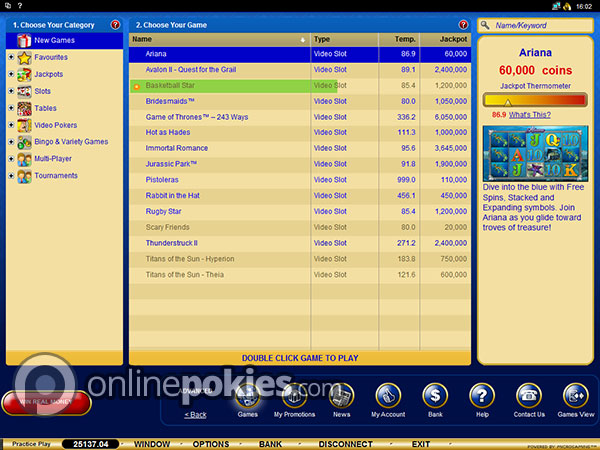The width and height of the screenshot is (600, 450).
Task: Switch Games View icon
Action: click(576, 396)
